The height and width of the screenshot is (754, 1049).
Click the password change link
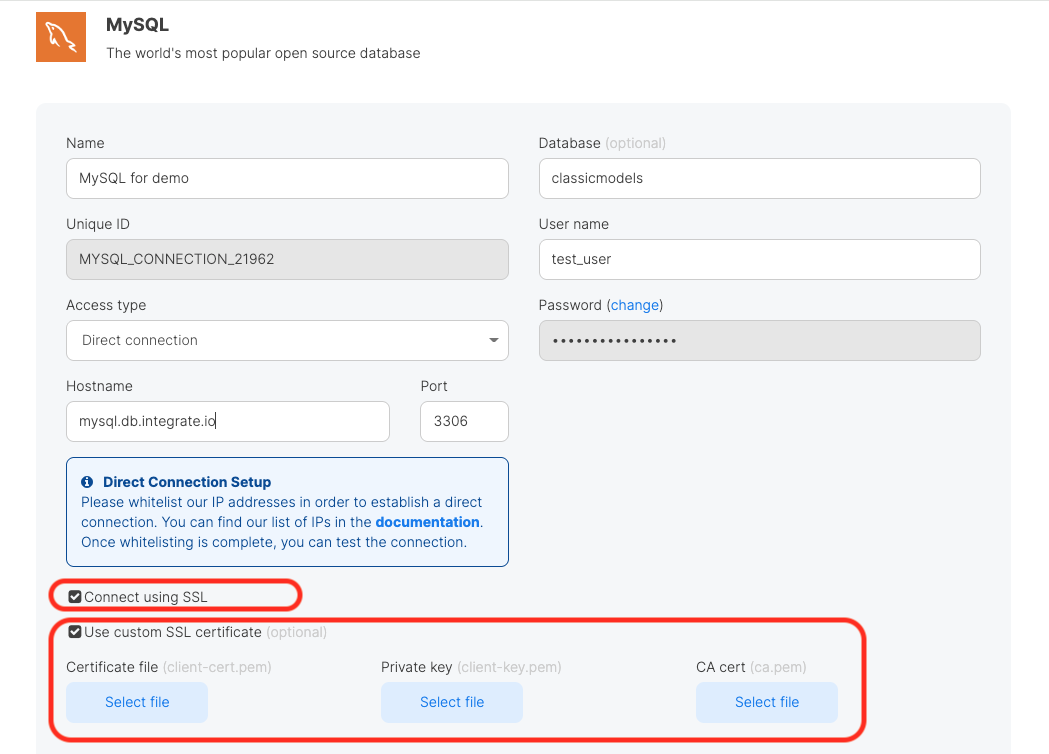636,305
